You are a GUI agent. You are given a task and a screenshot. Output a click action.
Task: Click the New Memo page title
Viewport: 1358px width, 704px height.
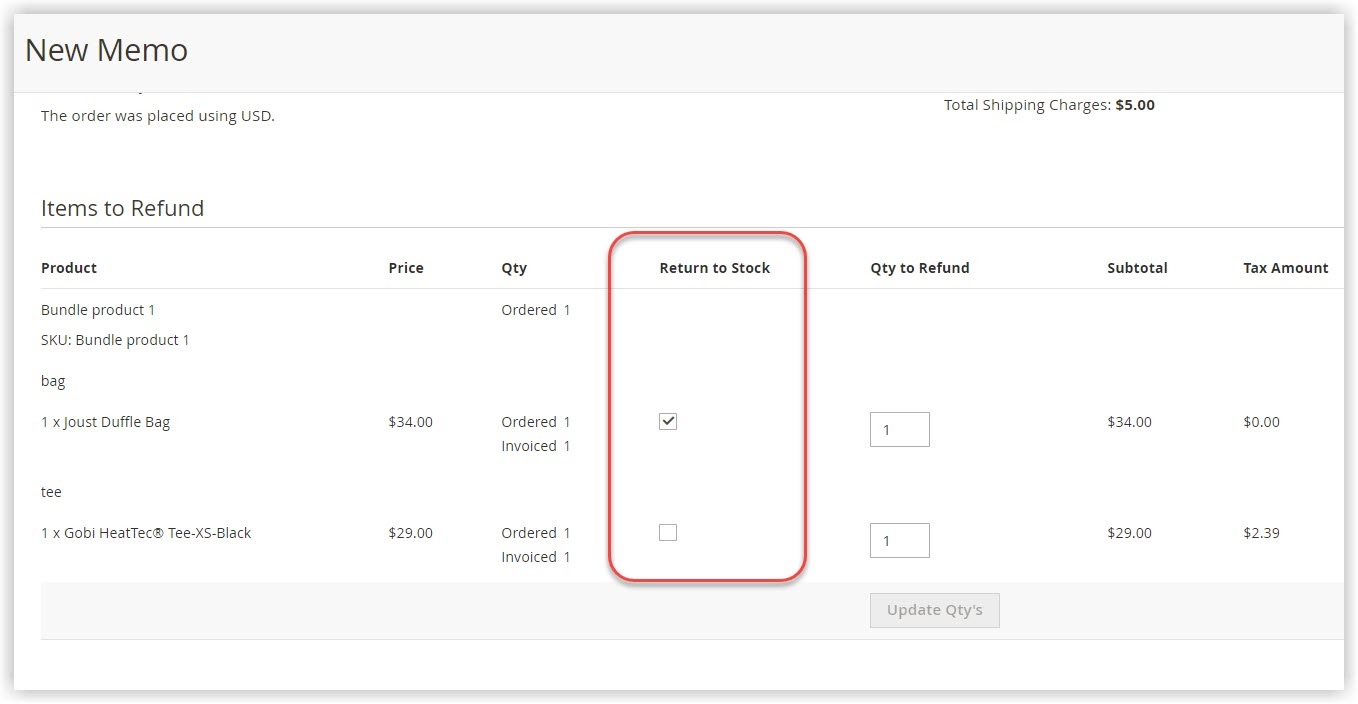(106, 49)
